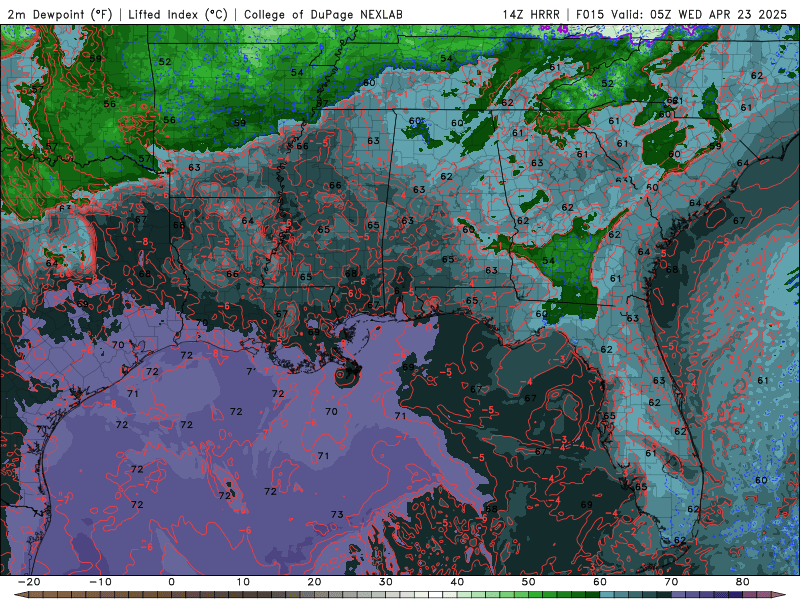Click the "14Z HRRR" model run label

coord(531,14)
